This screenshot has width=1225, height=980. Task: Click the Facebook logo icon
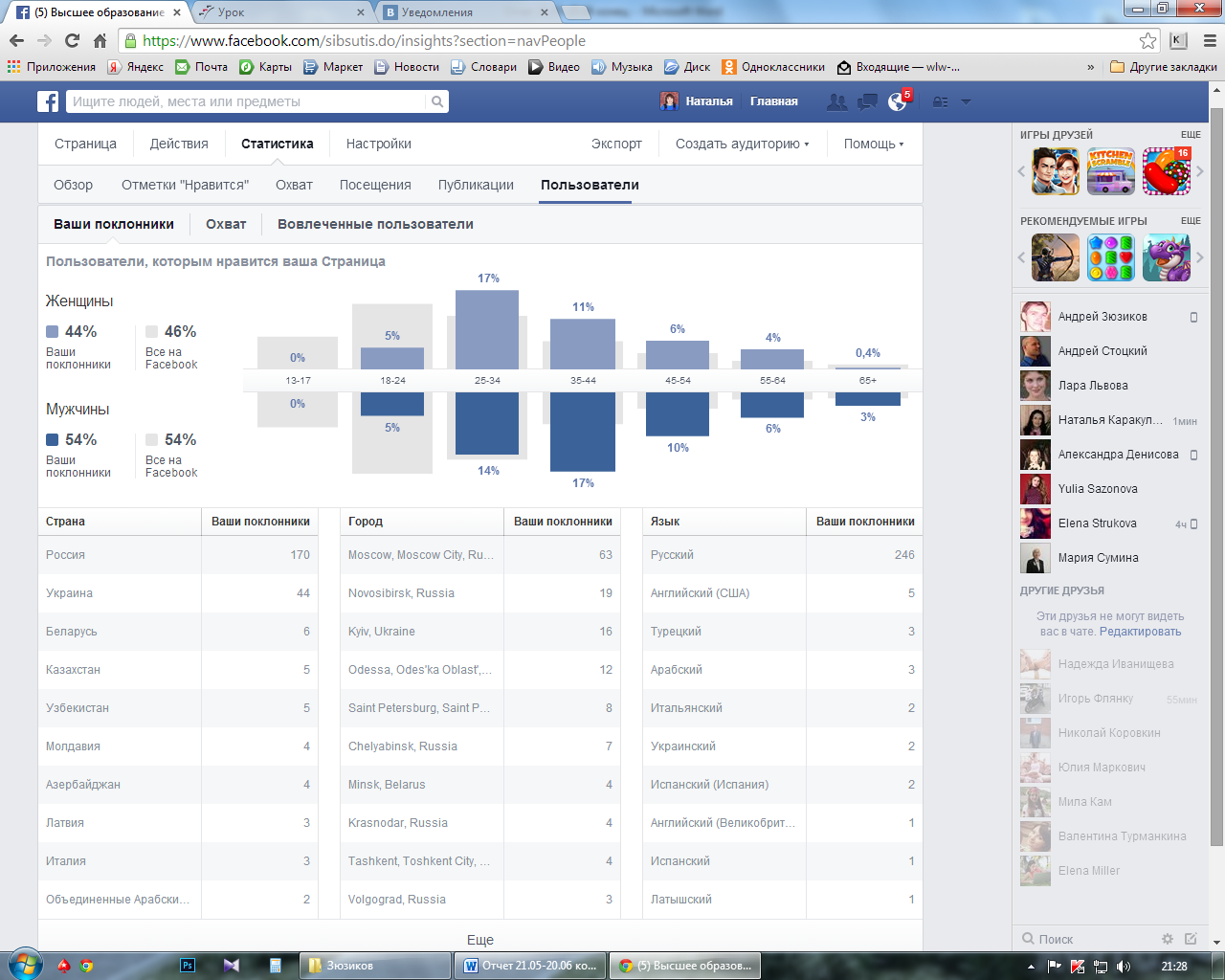pos(48,101)
